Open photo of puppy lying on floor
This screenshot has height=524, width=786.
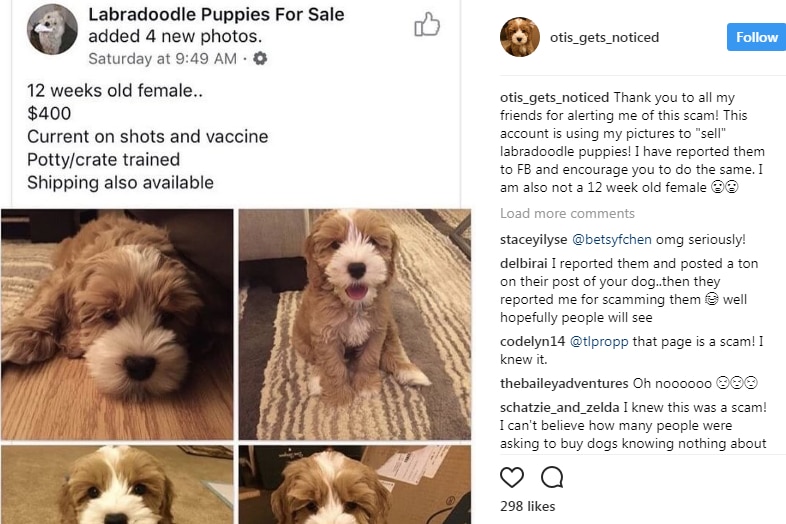(117, 324)
